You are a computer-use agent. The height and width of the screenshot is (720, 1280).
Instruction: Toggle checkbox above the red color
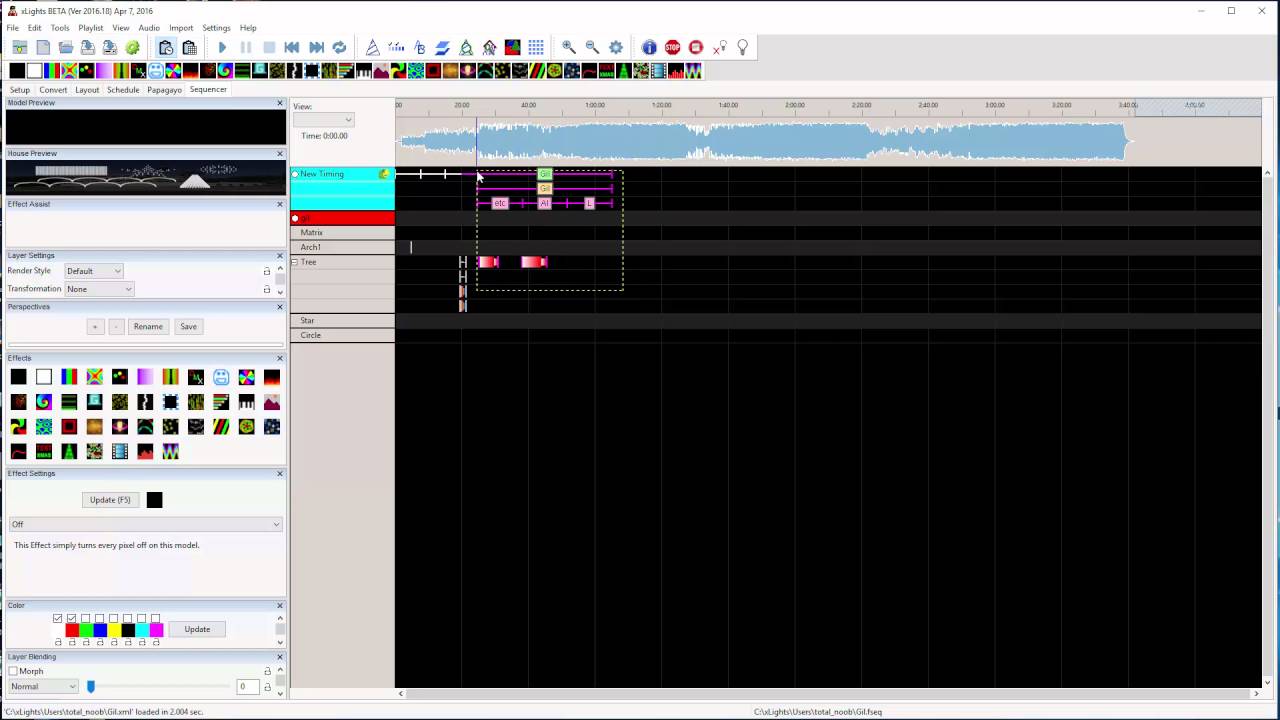[72, 618]
